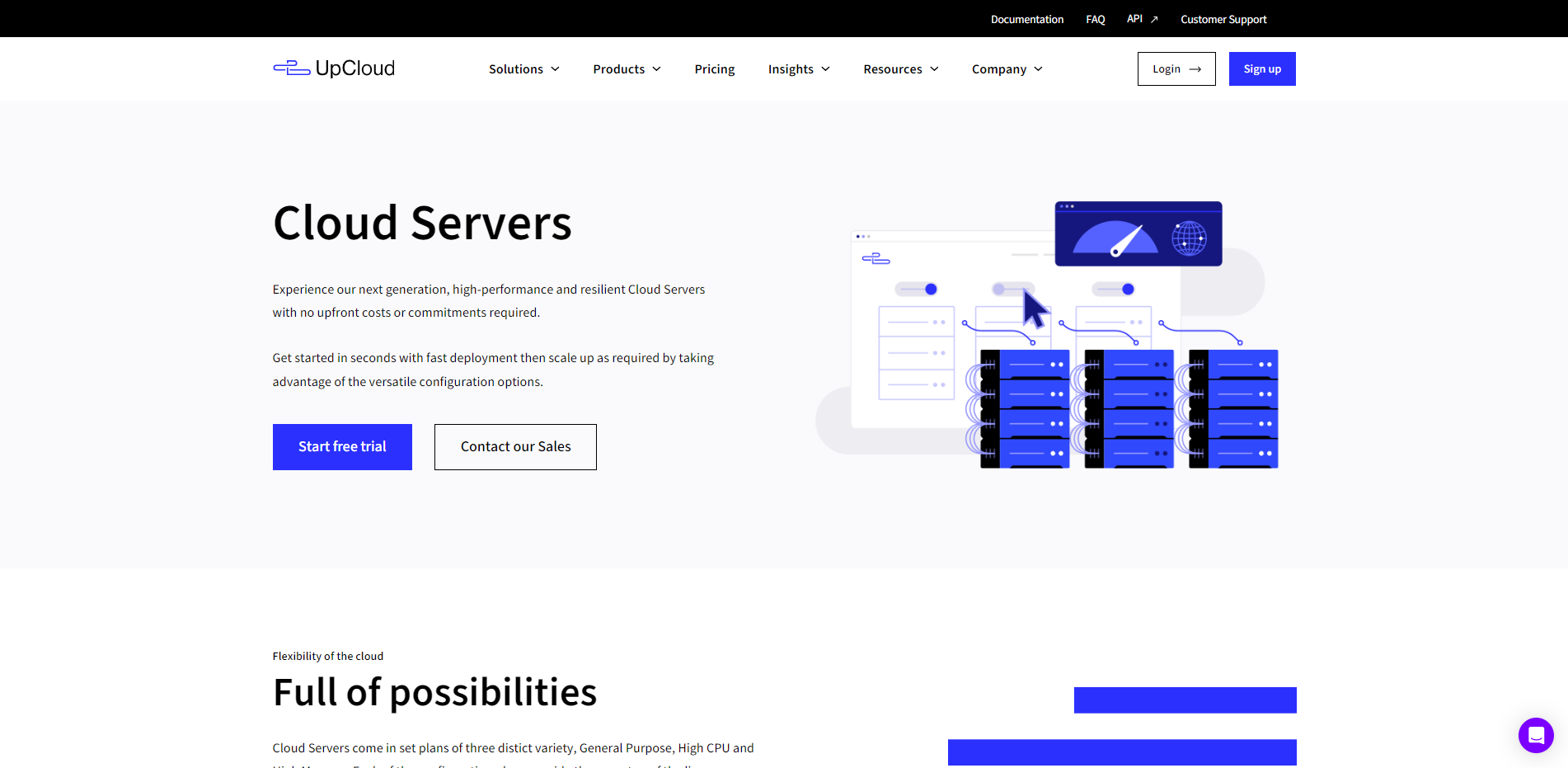The height and width of the screenshot is (768, 1568).
Task: Click the 'Full of possibilities' heading
Action: tap(434, 692)
